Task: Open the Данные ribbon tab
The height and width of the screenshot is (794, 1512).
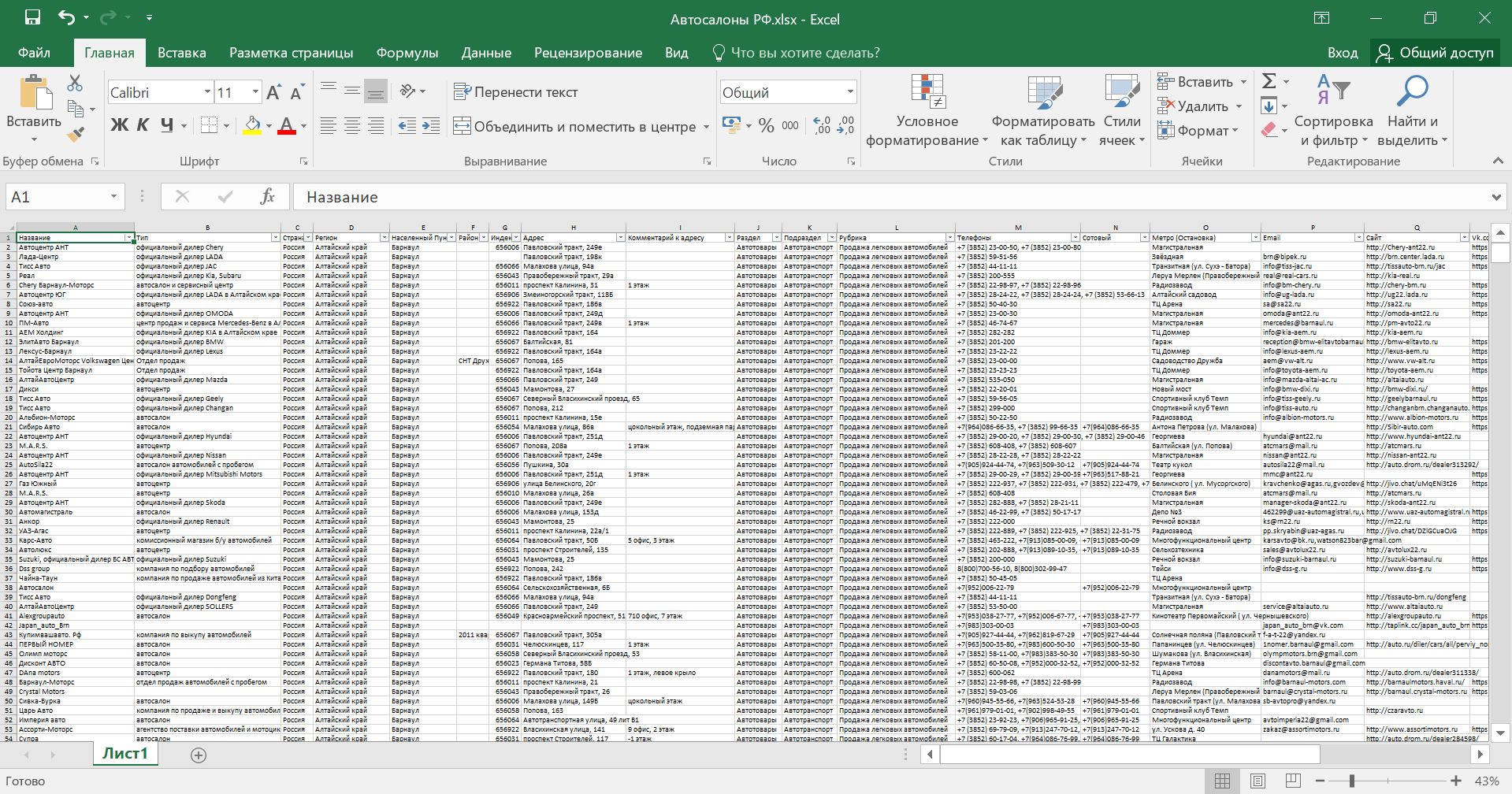Action: [486, 53]
